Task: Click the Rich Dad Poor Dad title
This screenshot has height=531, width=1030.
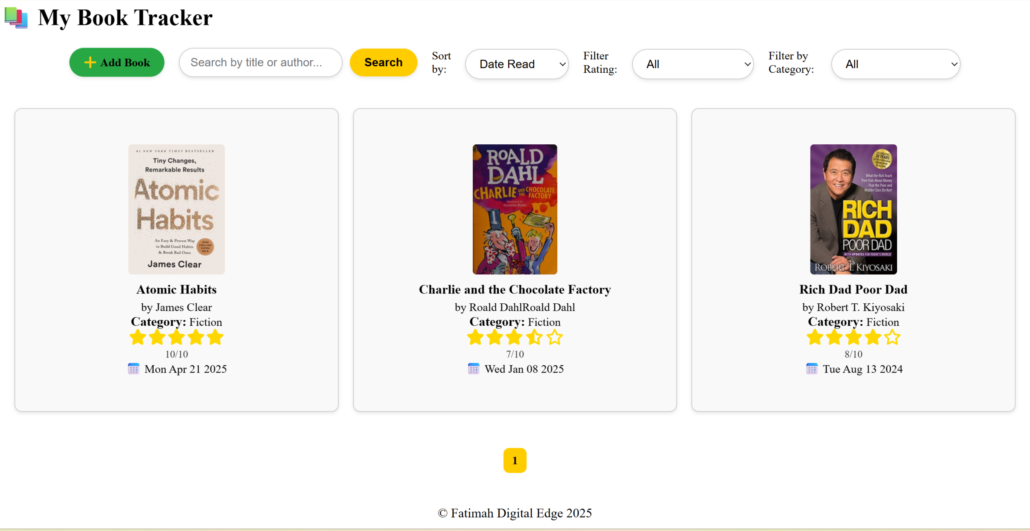Action: pyautogui.click(x=853, y=289)
